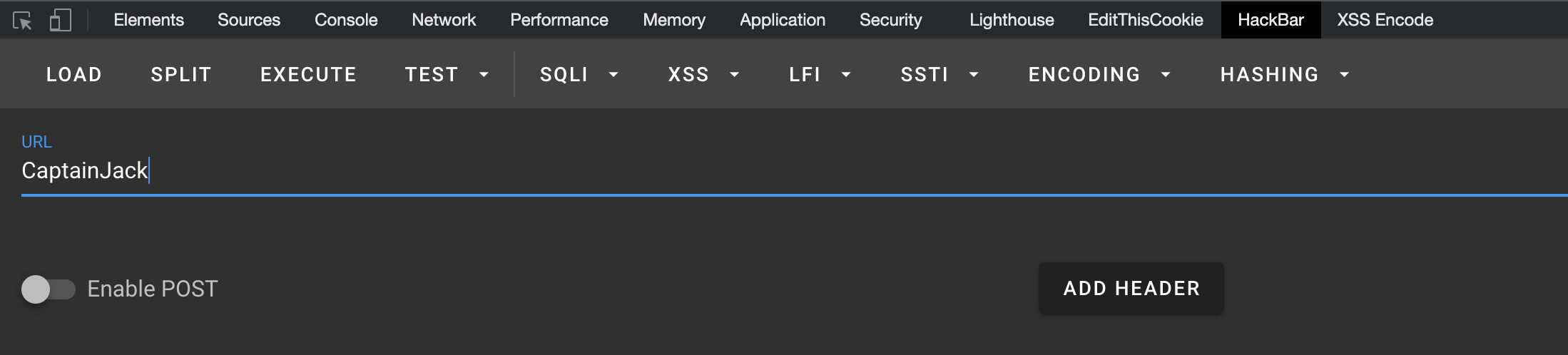The width and height of the screenshot is (1568, 355).
Task: Click the SPLIT button
Action: coord(181,75)
